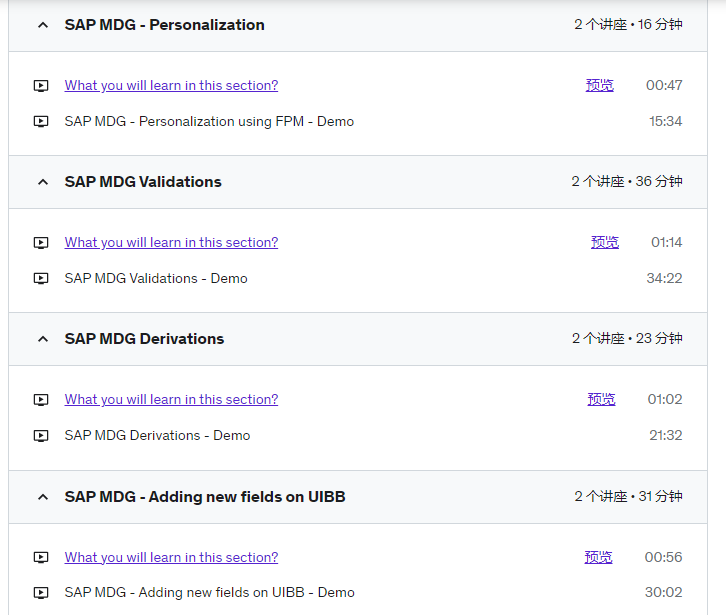
Task: Click the 34:22 duration value
Action: (x=664, y=278)
